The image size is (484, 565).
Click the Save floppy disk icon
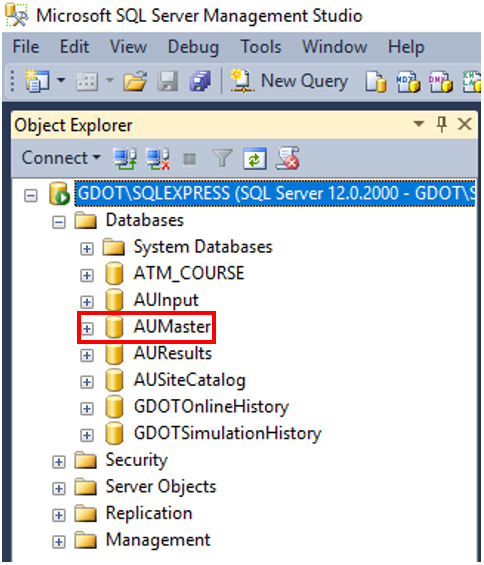point(168,81)
